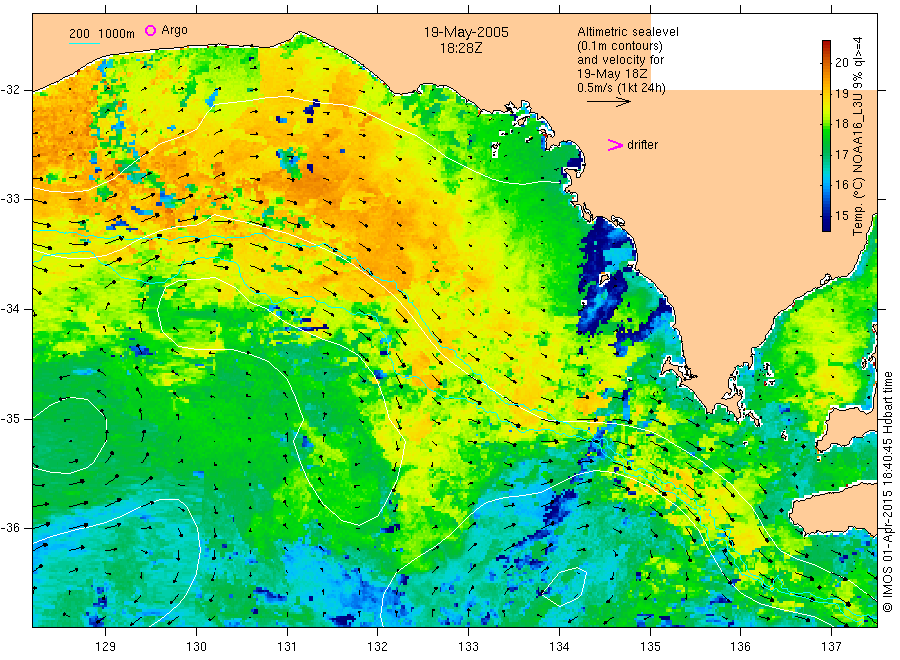The image size is (900, 660).
Task: Click the 'Argo' legend label
Action: pos(174,30)
